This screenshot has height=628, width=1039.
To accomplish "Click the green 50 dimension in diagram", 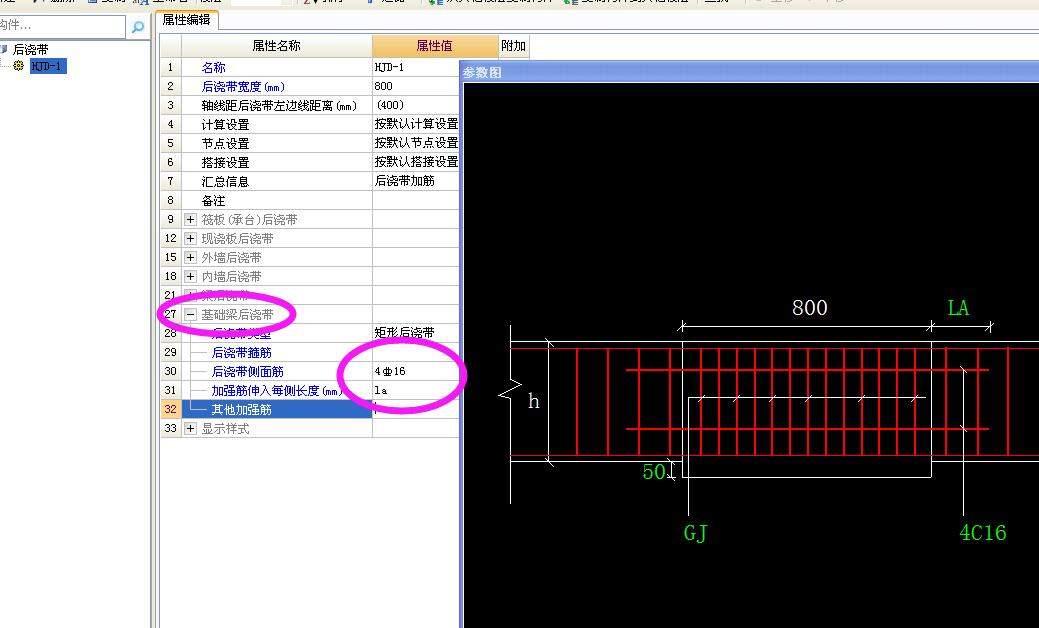I will (654, 471).
